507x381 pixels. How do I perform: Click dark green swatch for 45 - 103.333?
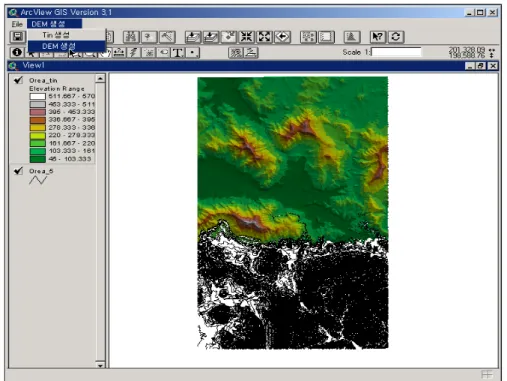[x=37, y=159]
